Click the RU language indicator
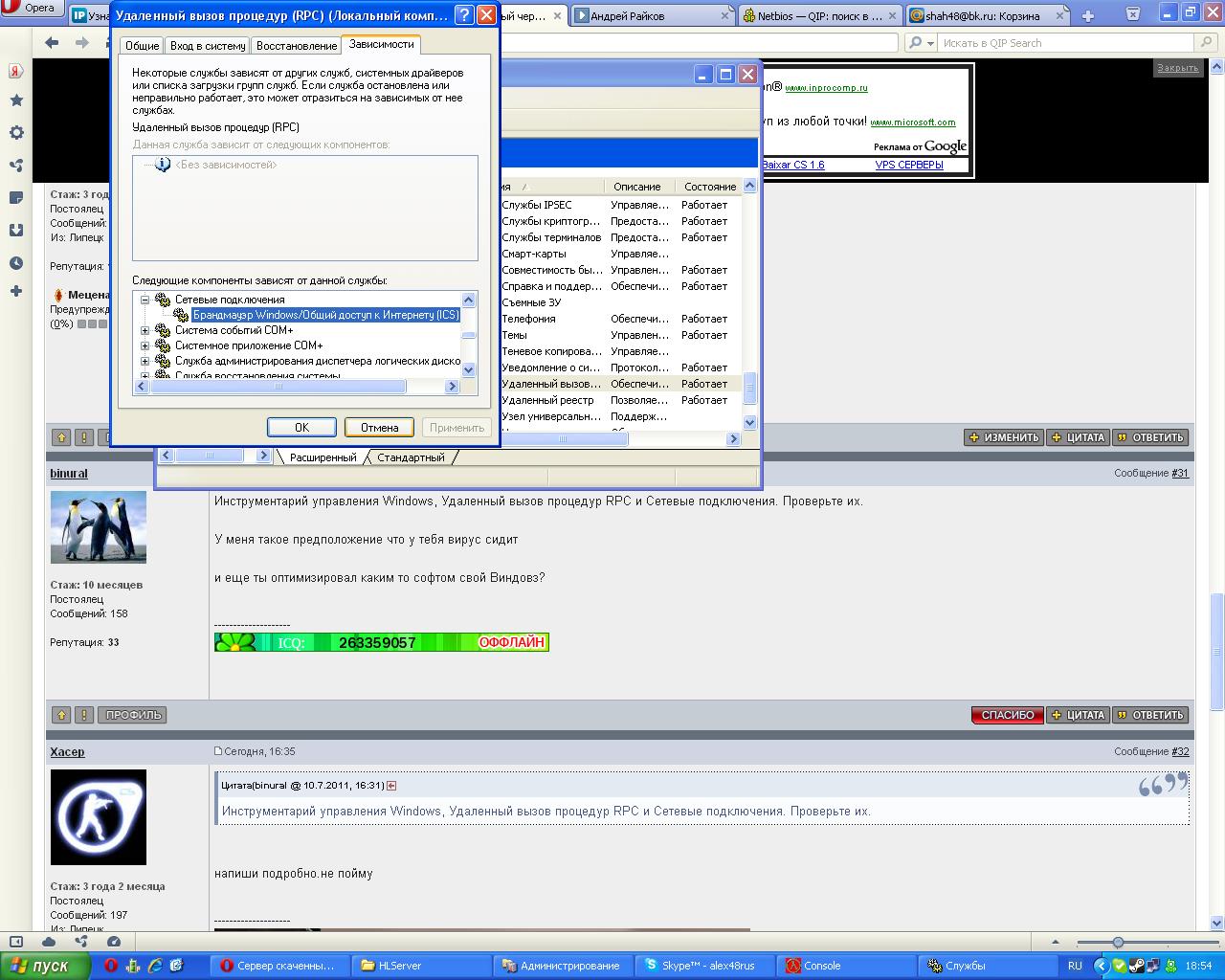This screenshot has width=1225, height=980. (1075, 966)
